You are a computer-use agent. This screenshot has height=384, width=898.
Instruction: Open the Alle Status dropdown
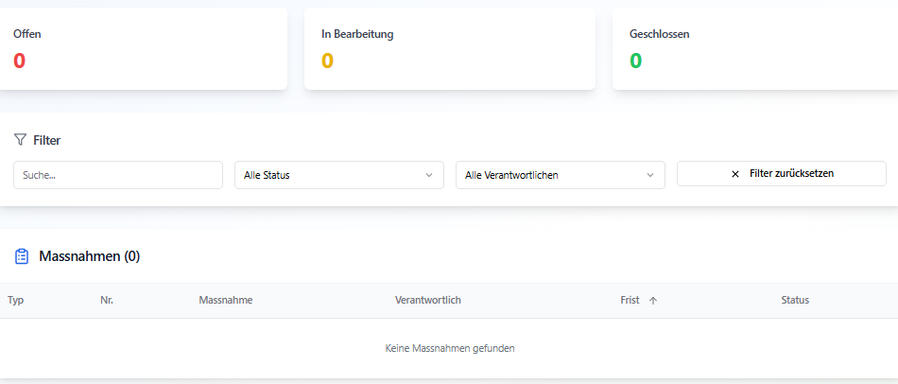339,175
